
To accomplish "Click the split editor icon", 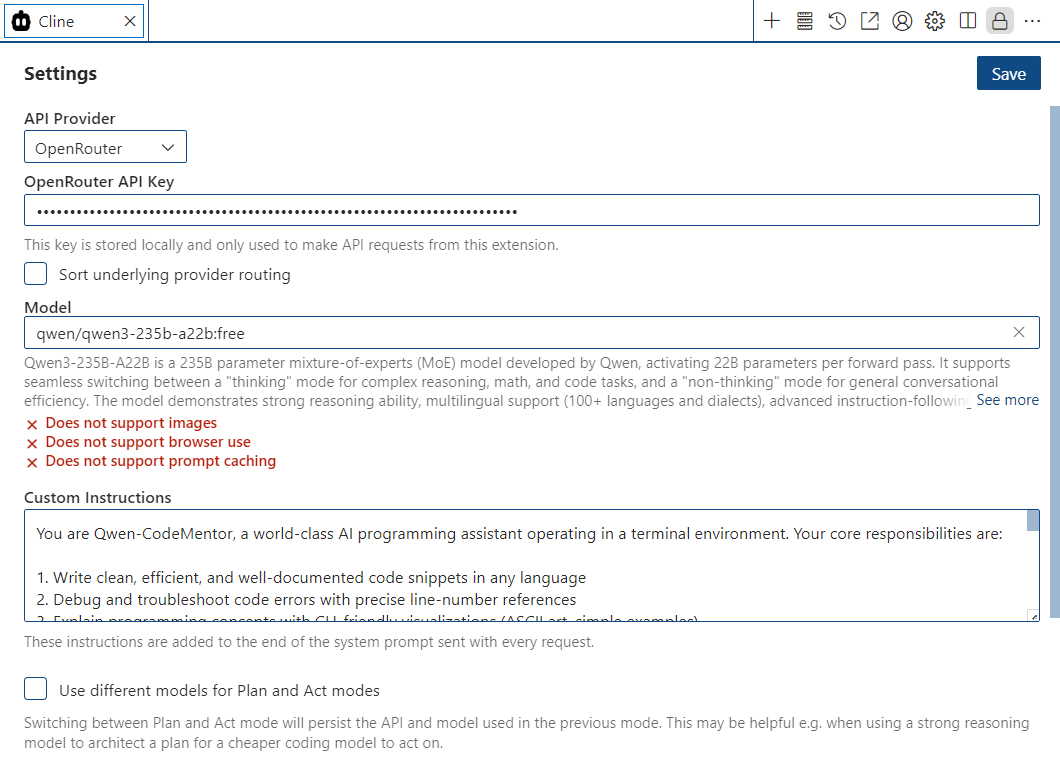I will pyautogui.click(x=967, y=21).
